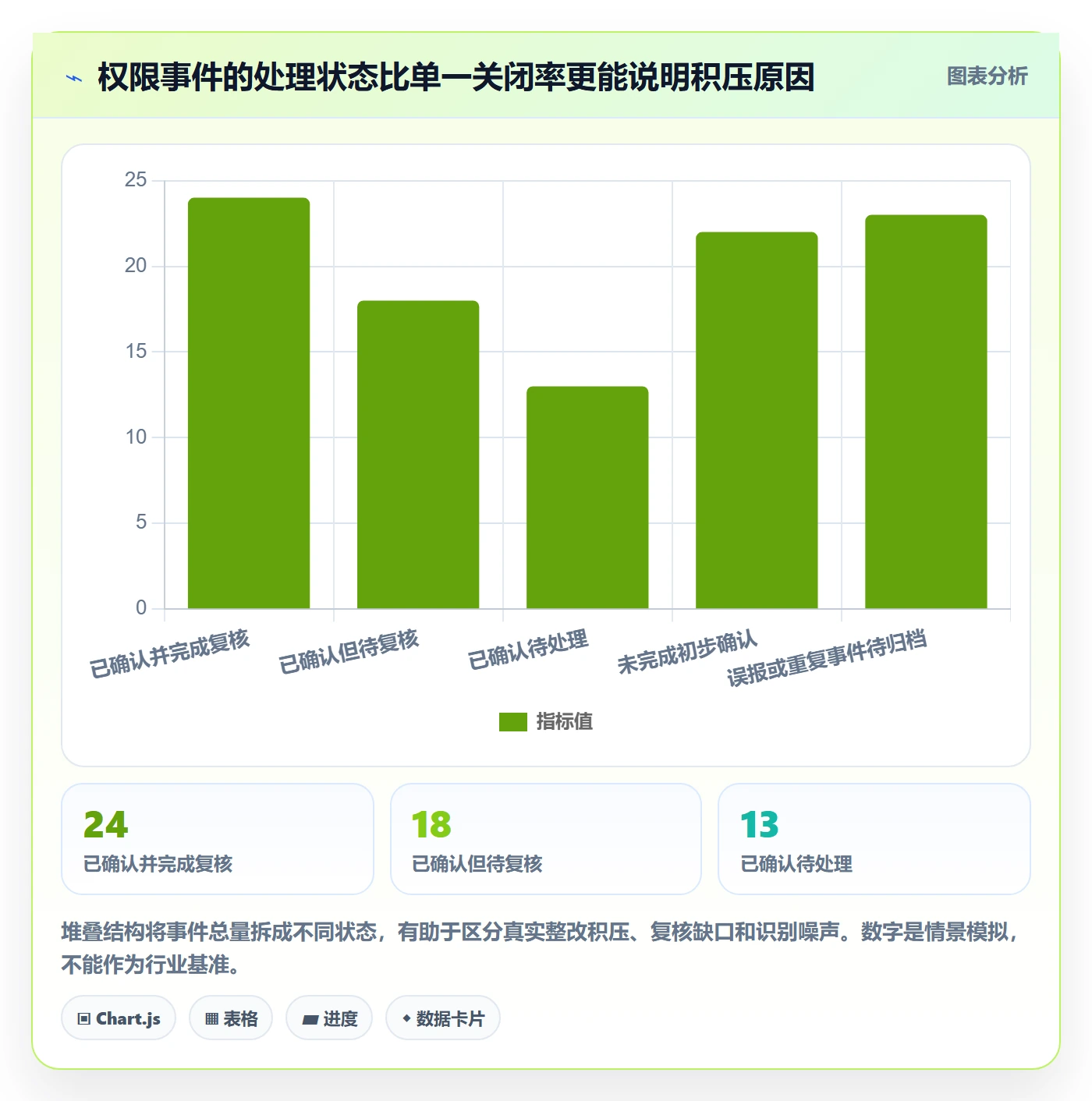This screenshot has width=1092, height=1101.
Task: Click the diamond icon in 数据卡片 chip
Action: pos(406,1018)
